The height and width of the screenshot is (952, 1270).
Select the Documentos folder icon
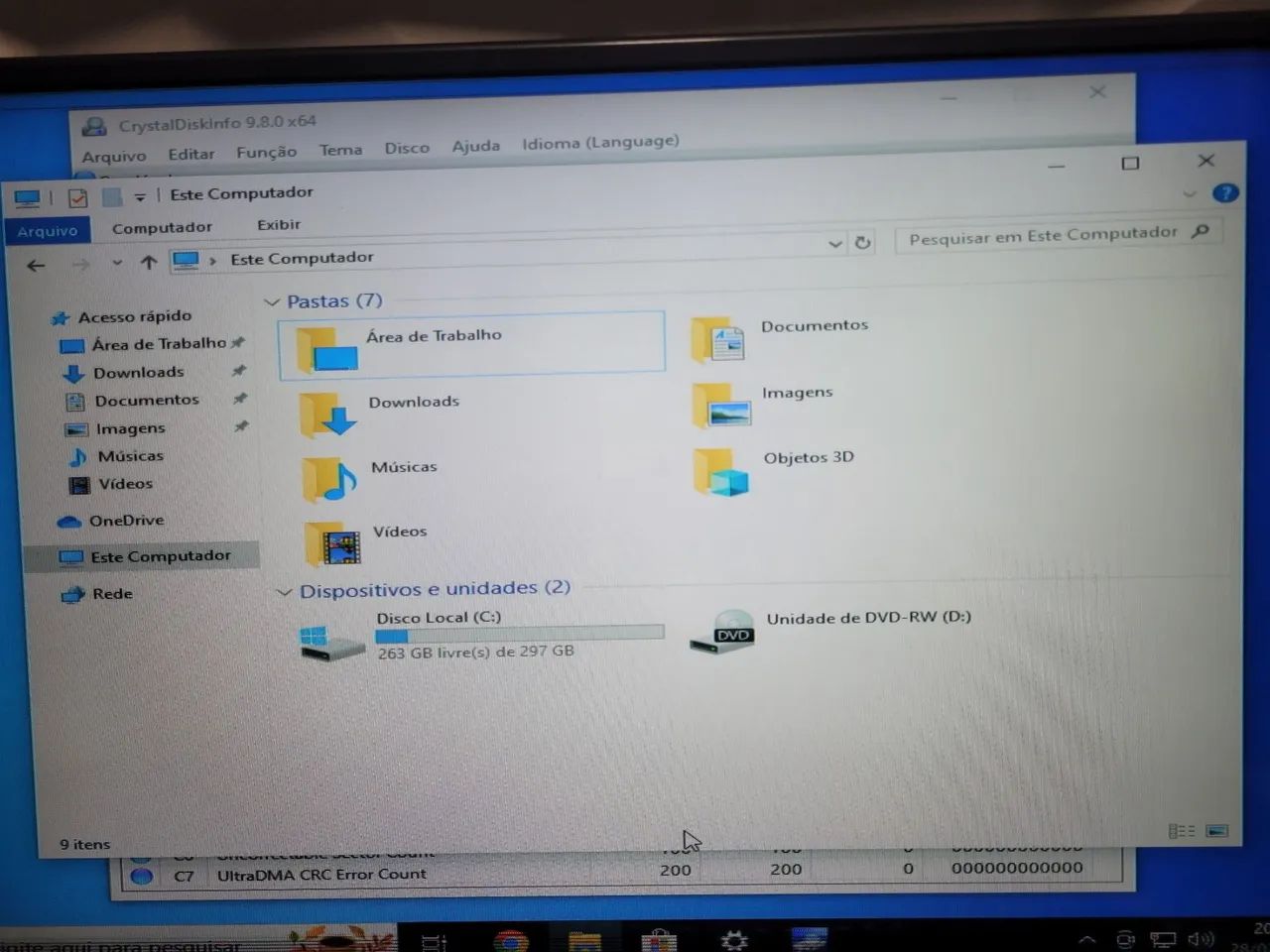tap(718, 340)
